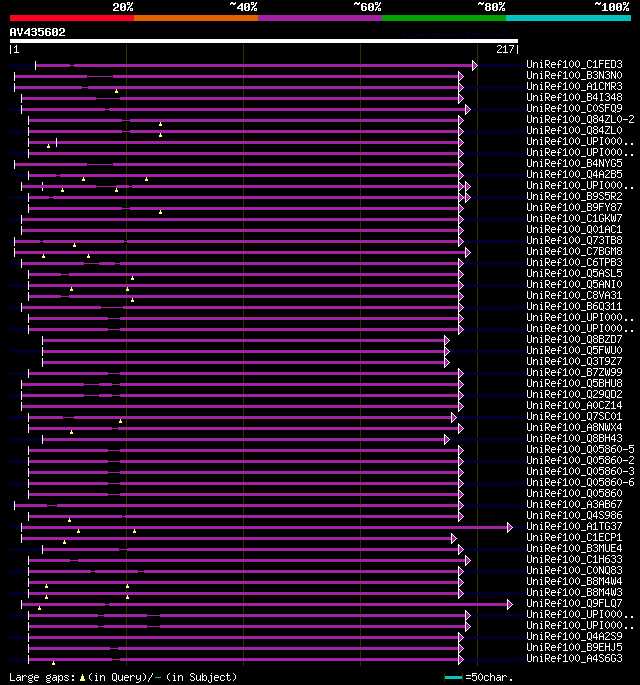
Task: Open the UniRef100_A1CMR3 subject label
Action: (x=574, y=86)
